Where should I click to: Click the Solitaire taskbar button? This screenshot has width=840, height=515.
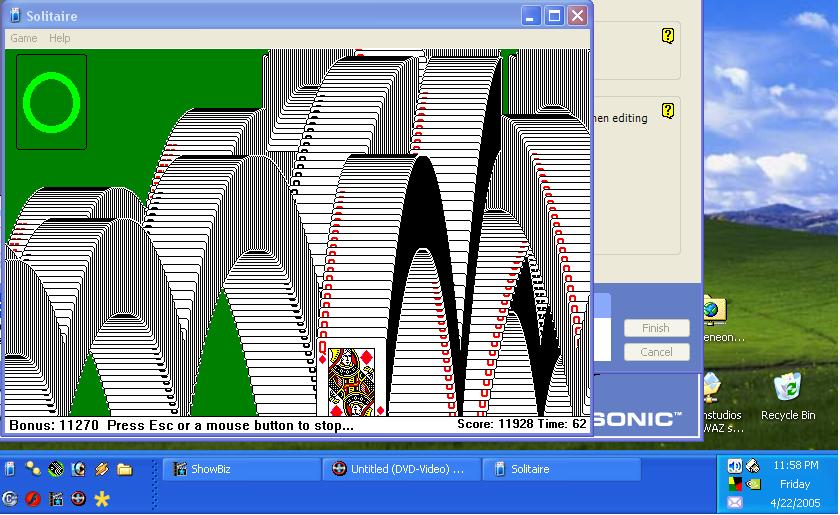click(x=560, y=469)
